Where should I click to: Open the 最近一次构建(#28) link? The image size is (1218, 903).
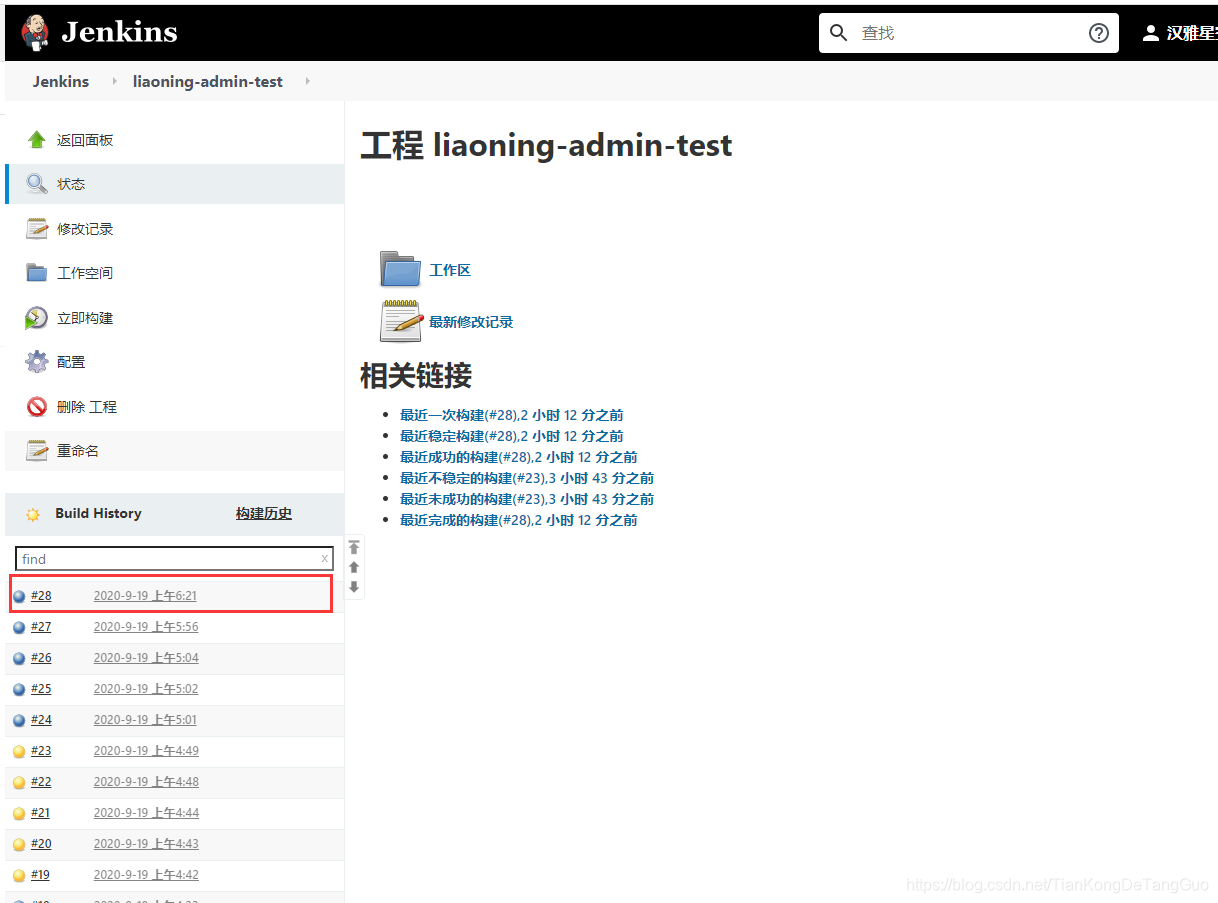[x=512, y=415]
